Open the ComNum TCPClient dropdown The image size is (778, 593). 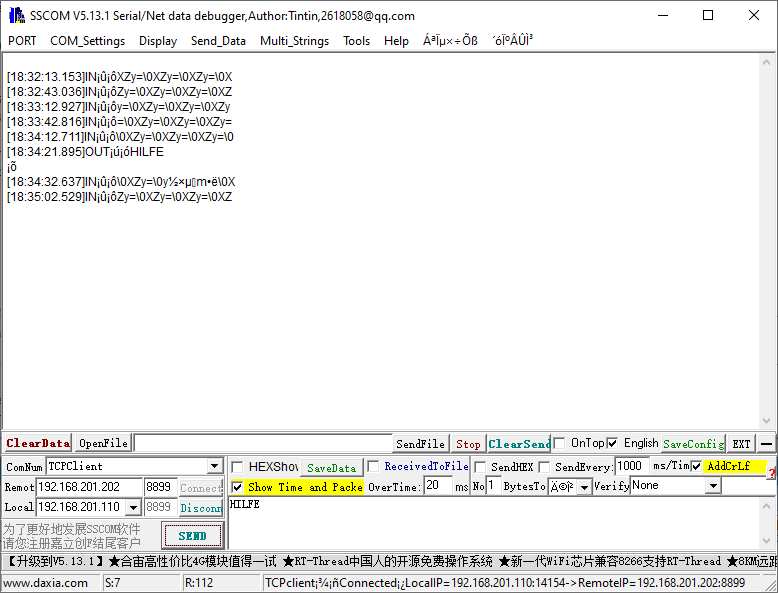tap(214, 467)
